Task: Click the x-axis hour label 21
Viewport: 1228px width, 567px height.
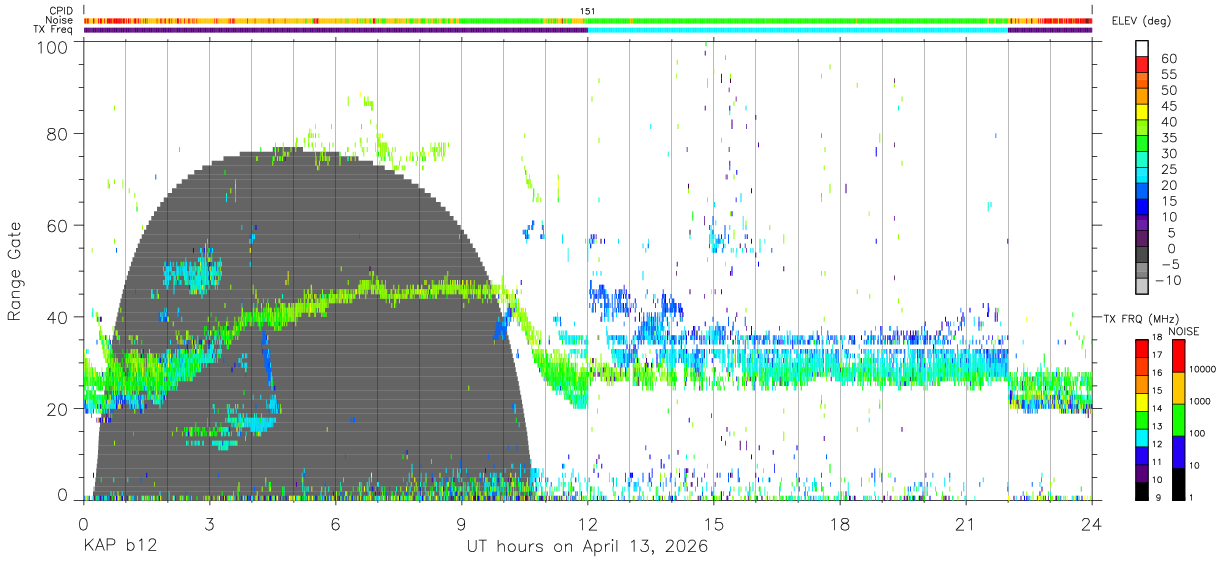Action: click(x=966, y=524)
